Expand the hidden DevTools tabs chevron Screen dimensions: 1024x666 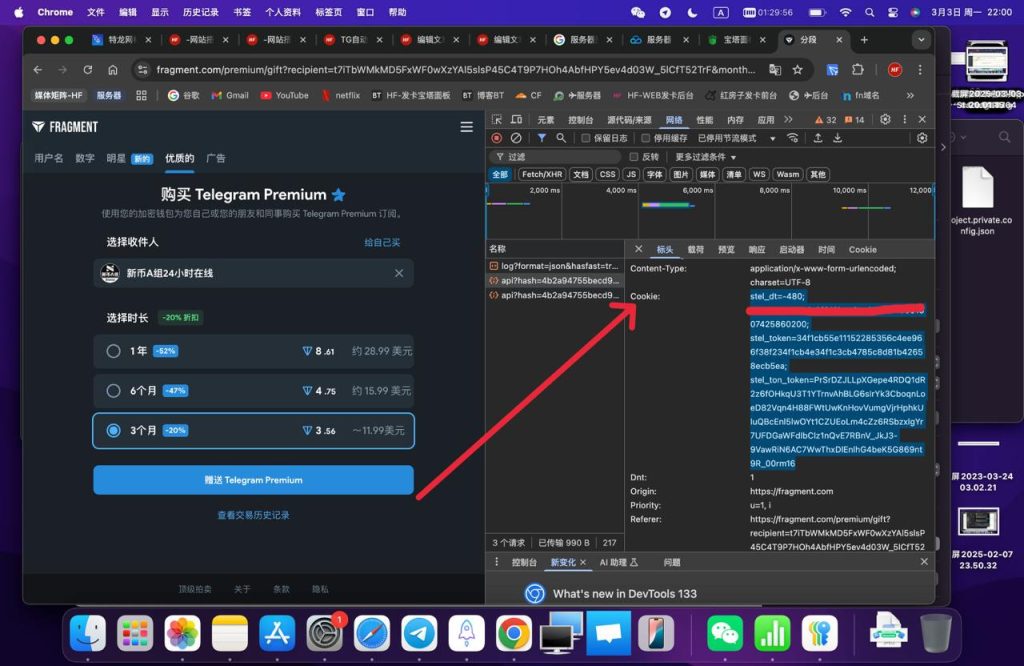pos(789,120)
